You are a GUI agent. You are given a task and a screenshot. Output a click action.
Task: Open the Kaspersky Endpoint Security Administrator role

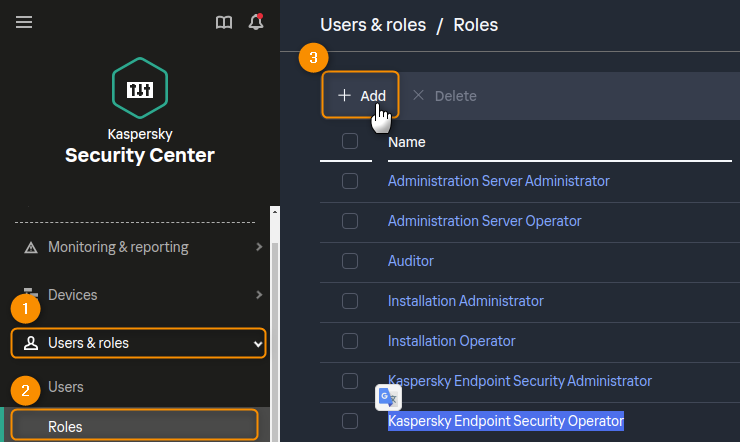(x=519, y=381)
